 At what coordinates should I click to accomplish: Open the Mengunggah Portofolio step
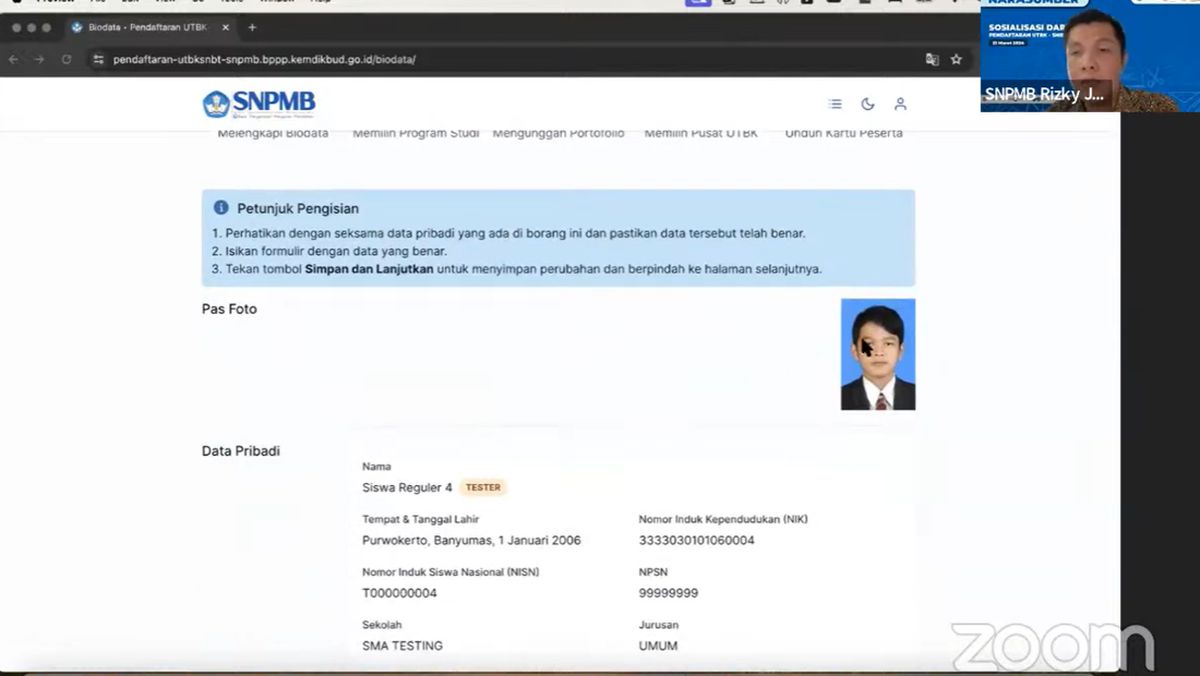coord(558,133)
